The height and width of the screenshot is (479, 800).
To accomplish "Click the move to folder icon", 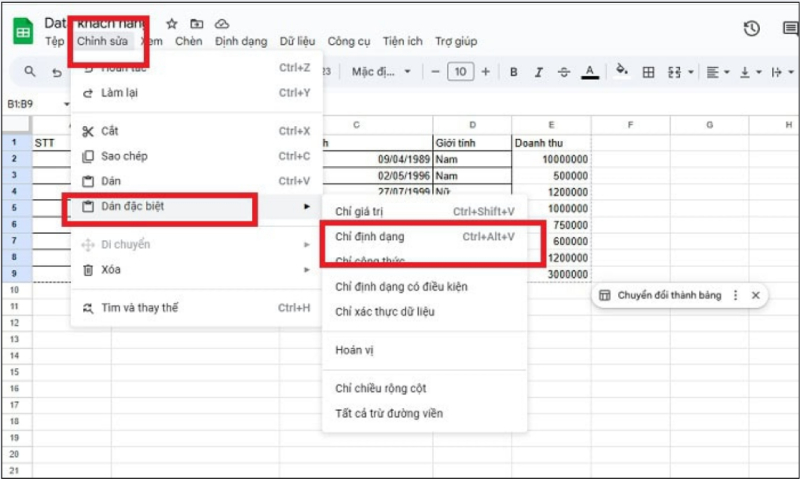I will coord(196,23).
